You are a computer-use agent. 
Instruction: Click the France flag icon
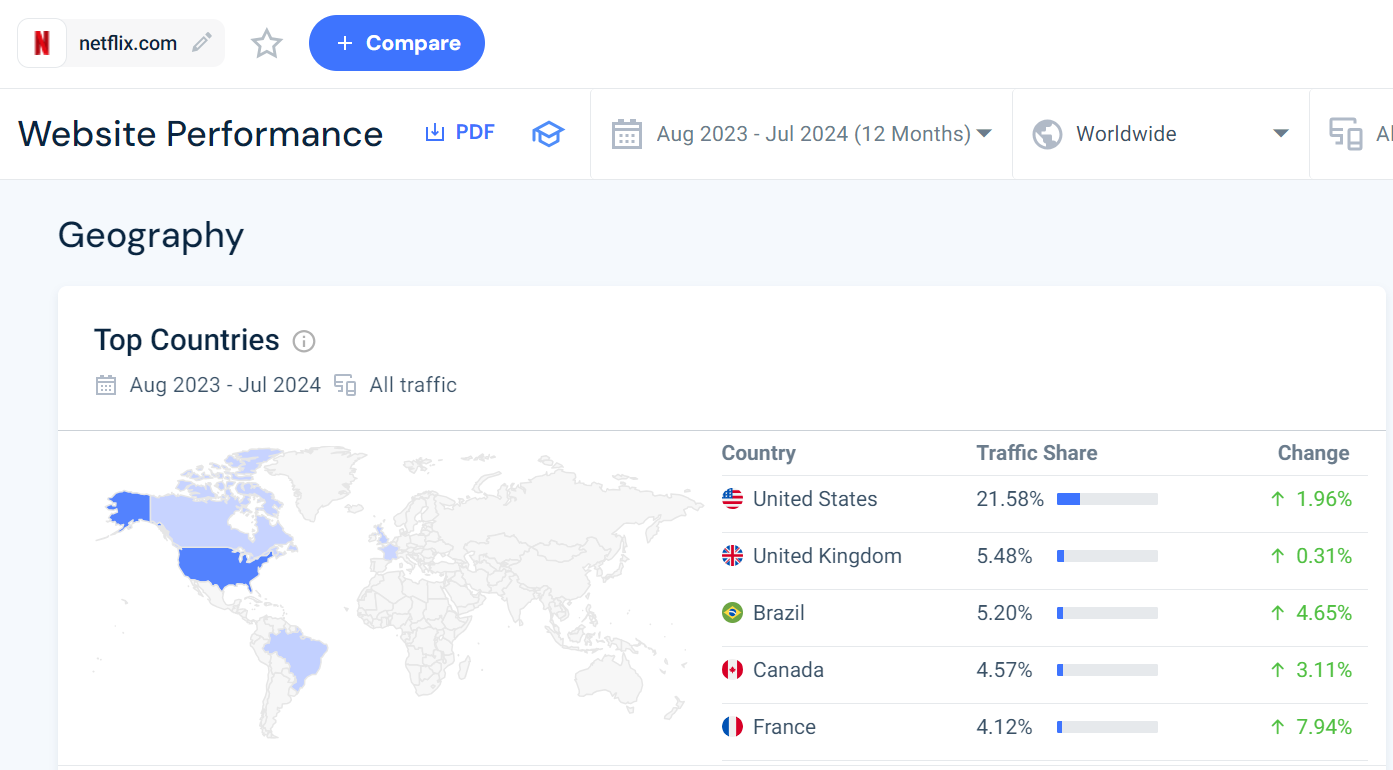pyautogui.click(x=733, y=727)
